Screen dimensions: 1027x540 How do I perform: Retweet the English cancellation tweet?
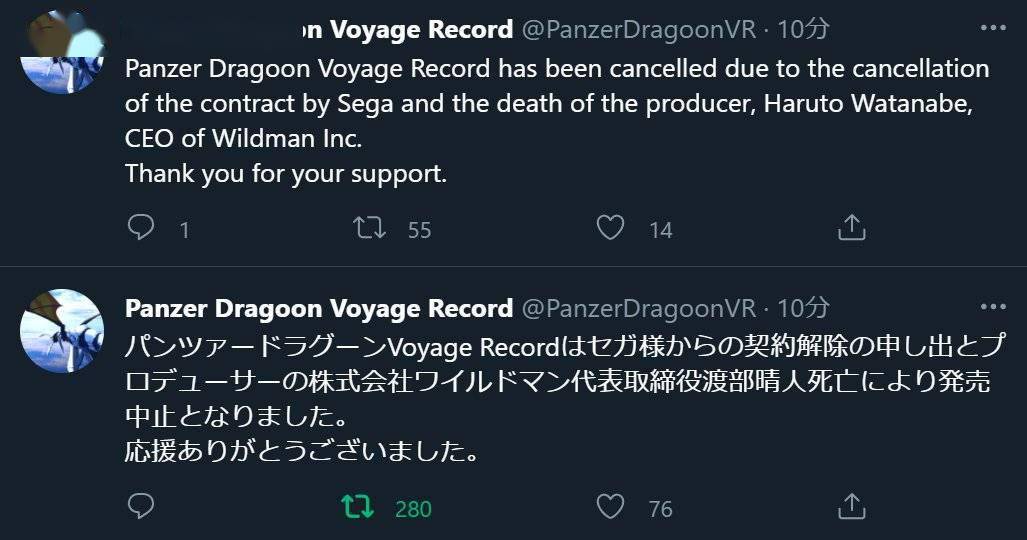point(371,229)
